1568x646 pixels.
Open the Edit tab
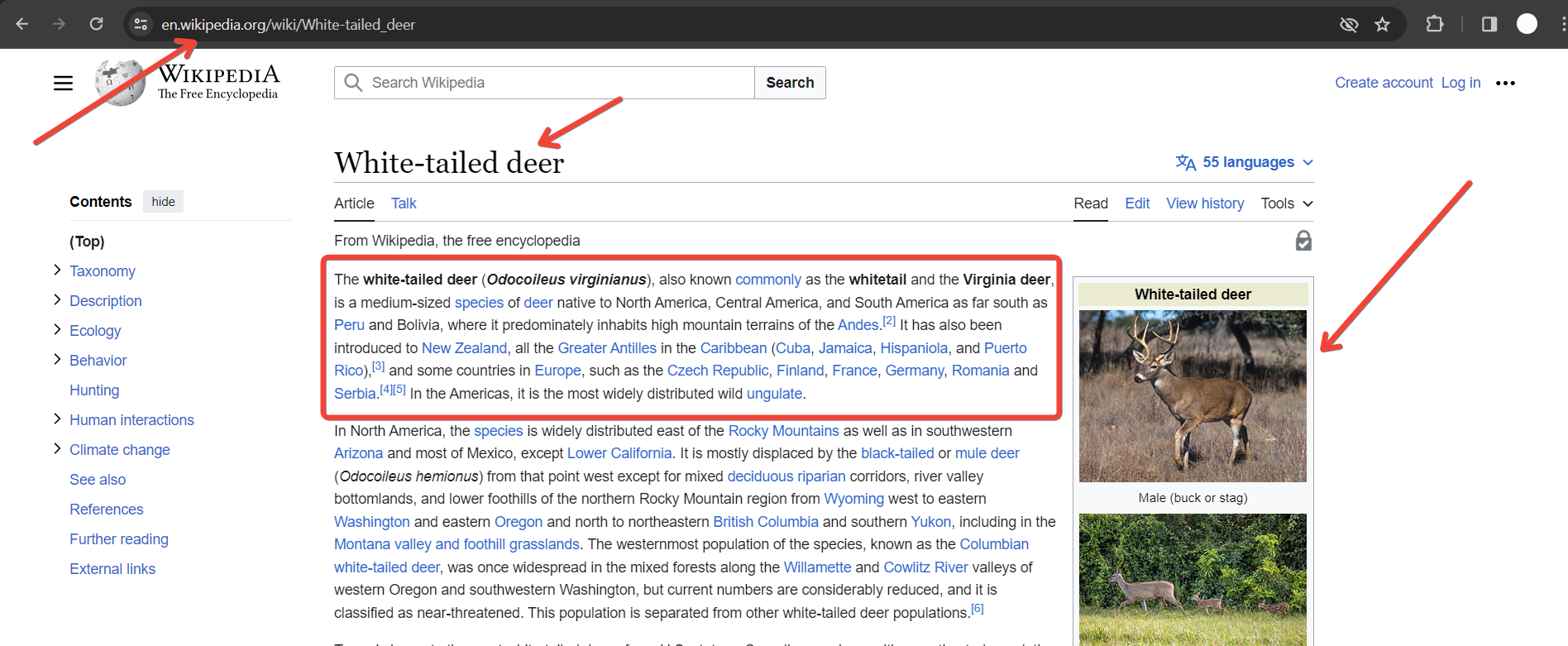pos(1137,203)
